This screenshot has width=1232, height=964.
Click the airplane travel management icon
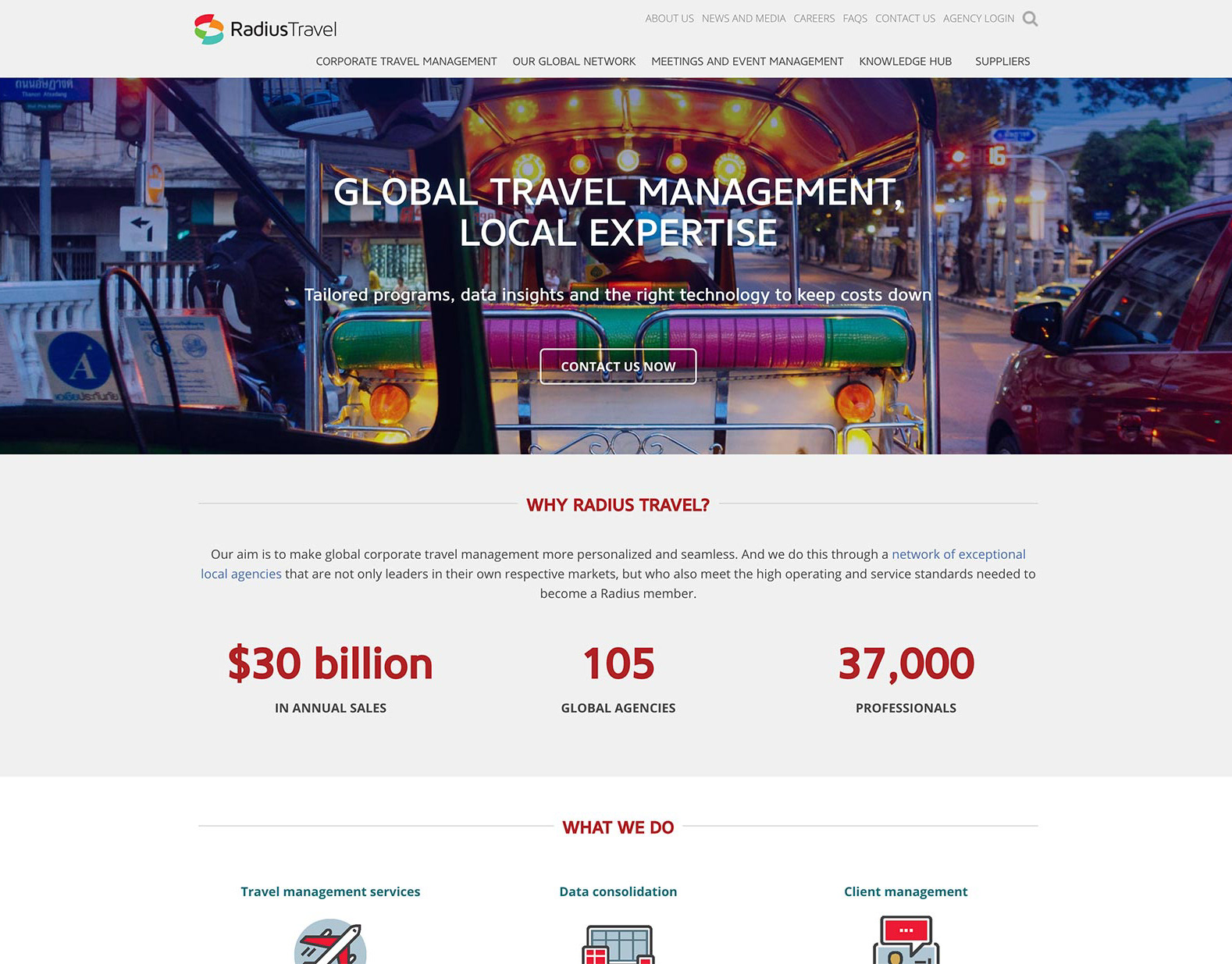[330, 941]
